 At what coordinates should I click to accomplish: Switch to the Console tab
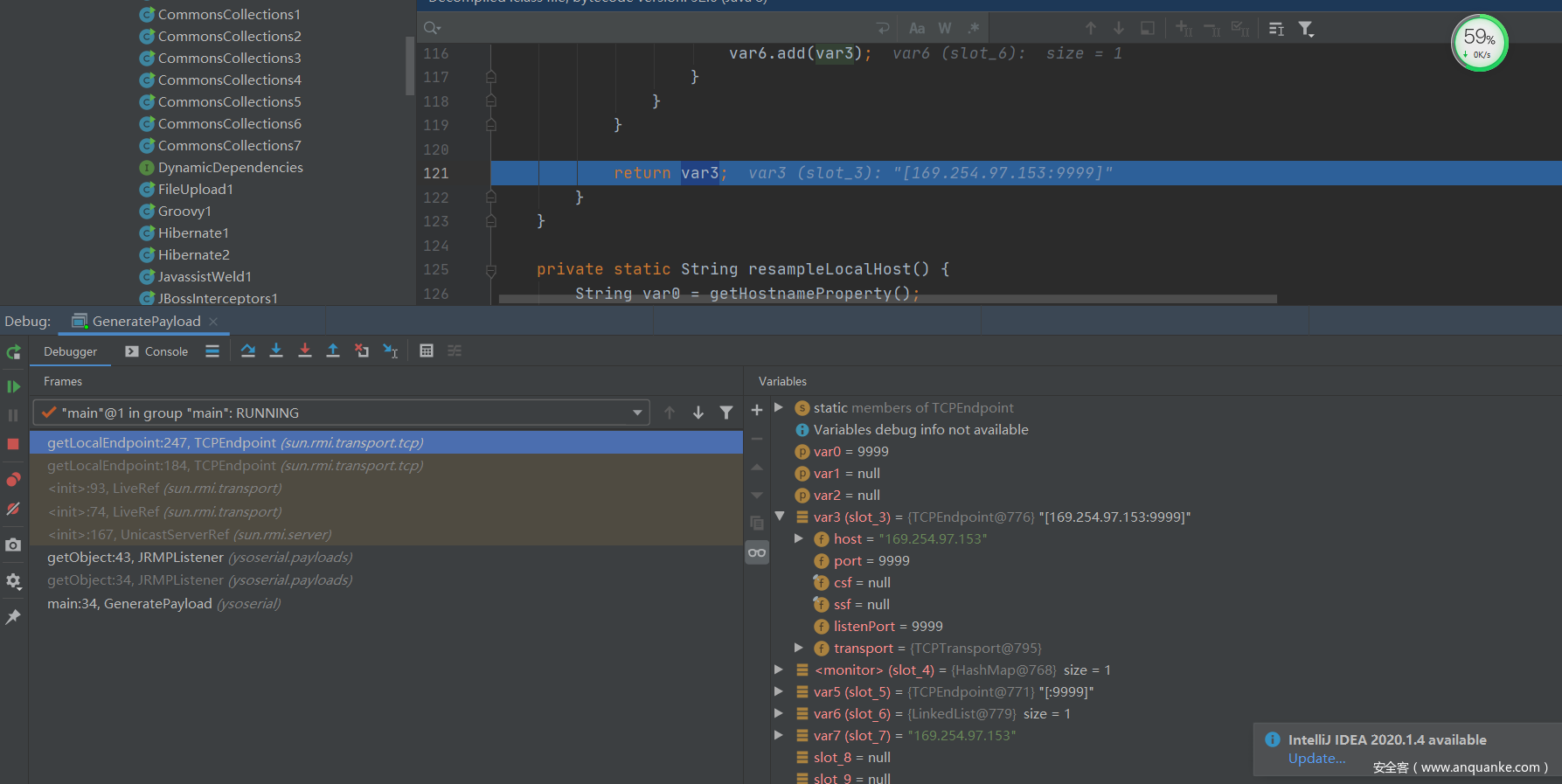(157, 351)
